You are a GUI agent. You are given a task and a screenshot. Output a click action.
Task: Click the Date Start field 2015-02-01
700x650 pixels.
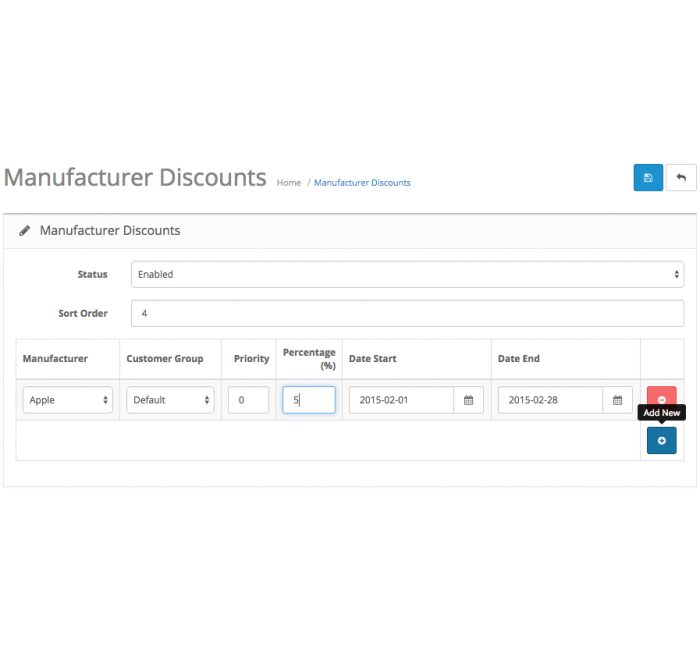pos(401,400)
